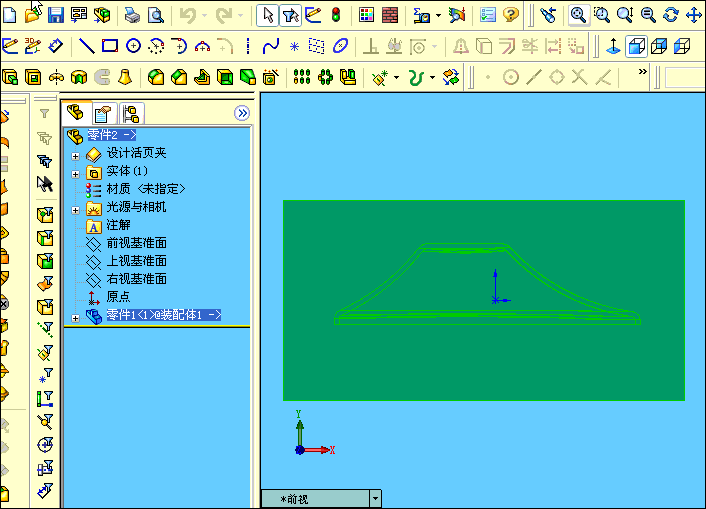This screenshot has height=509, width=706.
Task: Click the empty input field in top toolbar
Action: (x=685, y=77)
